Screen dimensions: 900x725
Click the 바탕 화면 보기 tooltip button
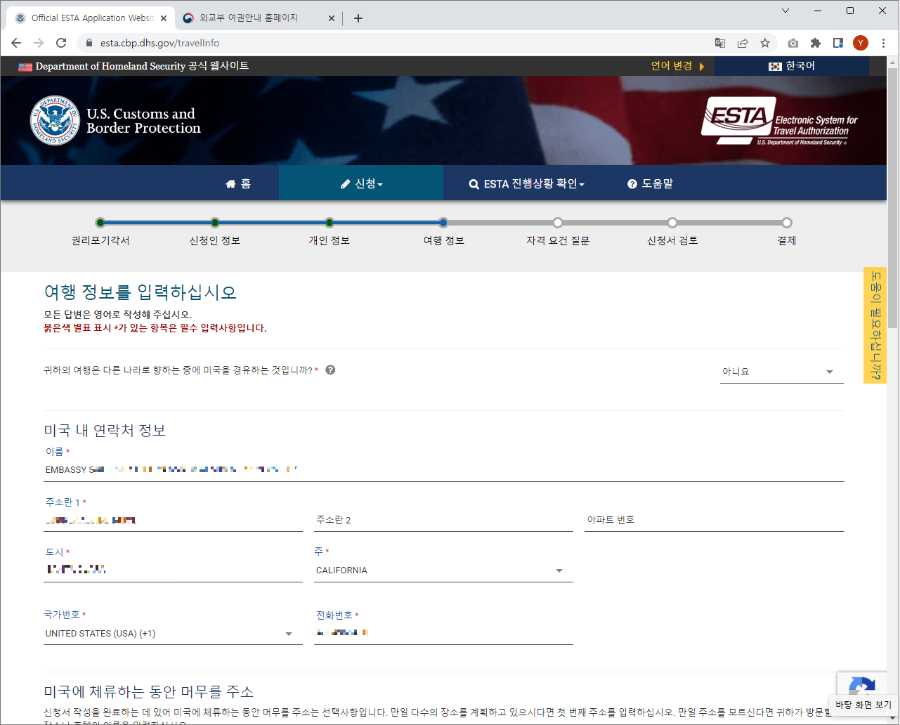pos(863,704)
